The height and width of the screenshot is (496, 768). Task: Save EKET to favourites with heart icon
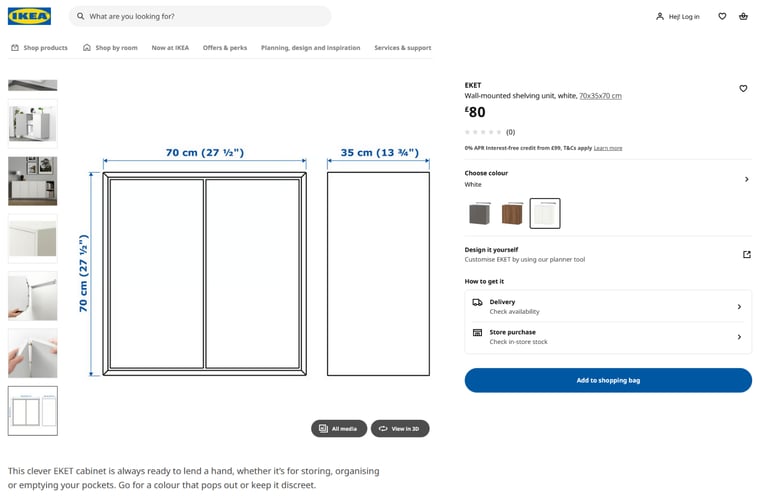tap(743, 89)
